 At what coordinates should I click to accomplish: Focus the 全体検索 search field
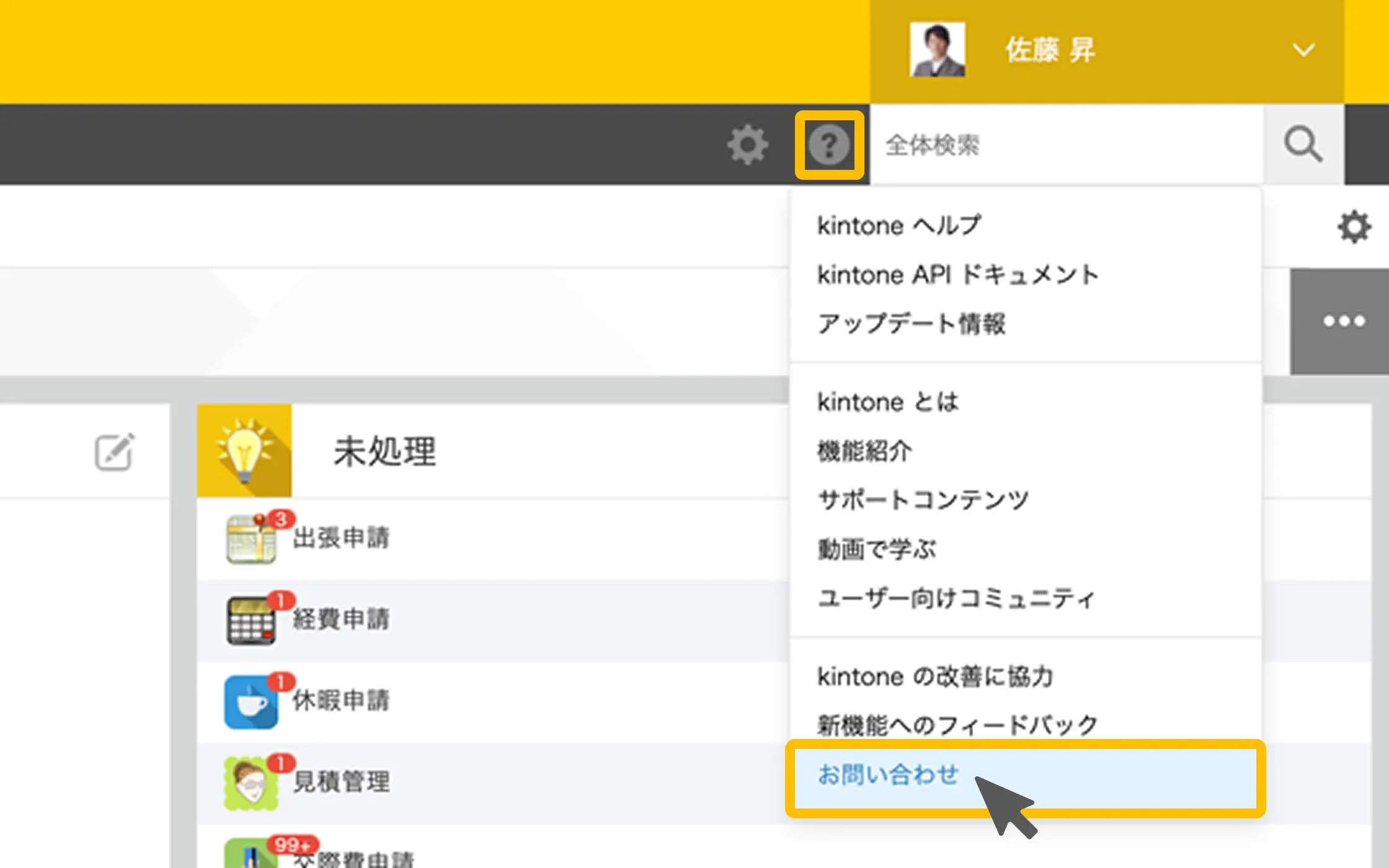1067,145
